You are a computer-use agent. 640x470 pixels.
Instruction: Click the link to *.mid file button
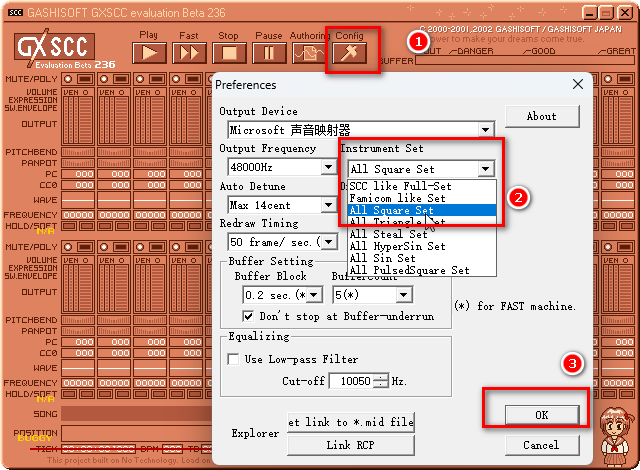click(351, 422)
